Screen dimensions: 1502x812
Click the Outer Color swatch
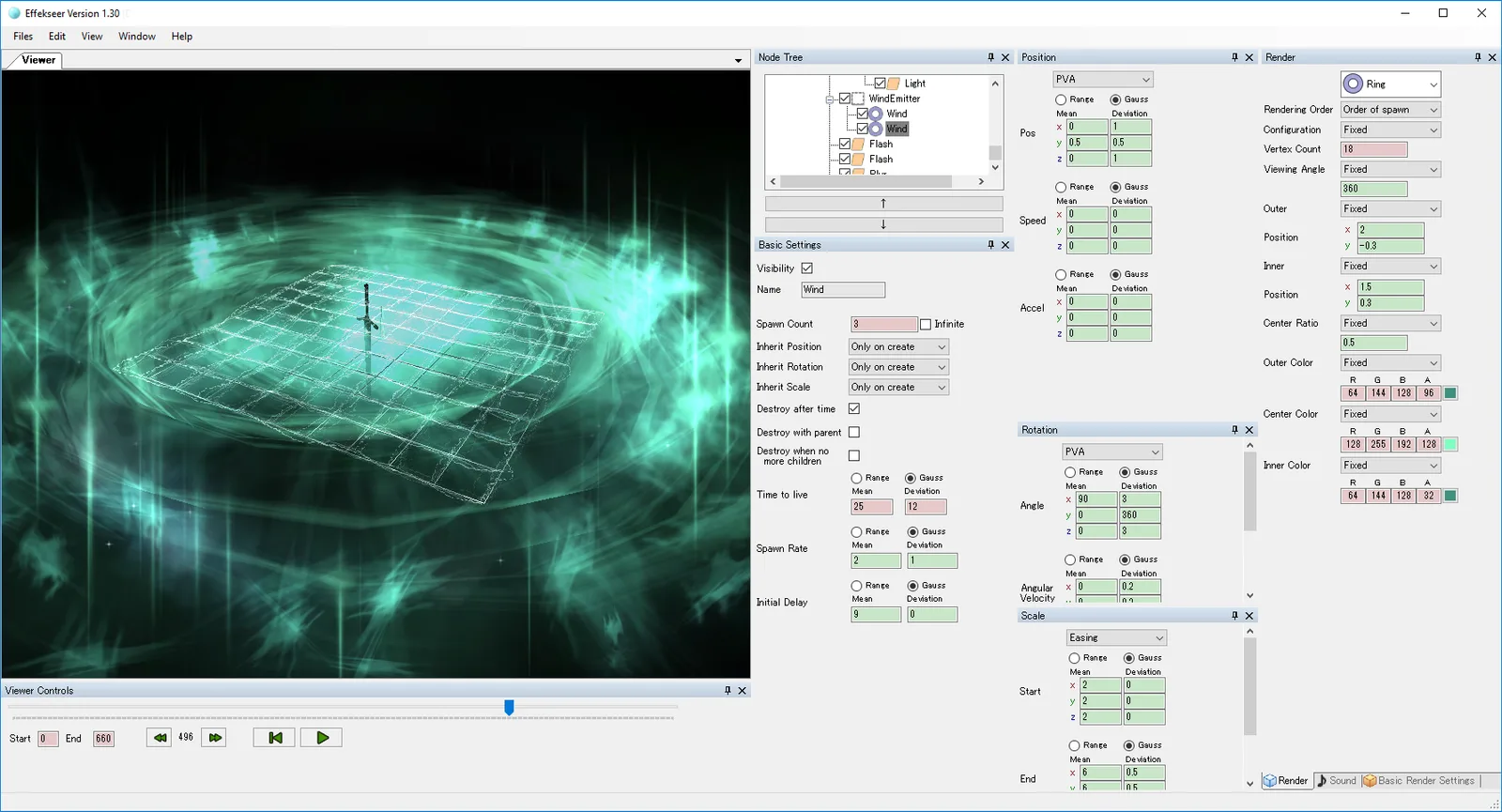(1450, 393)
